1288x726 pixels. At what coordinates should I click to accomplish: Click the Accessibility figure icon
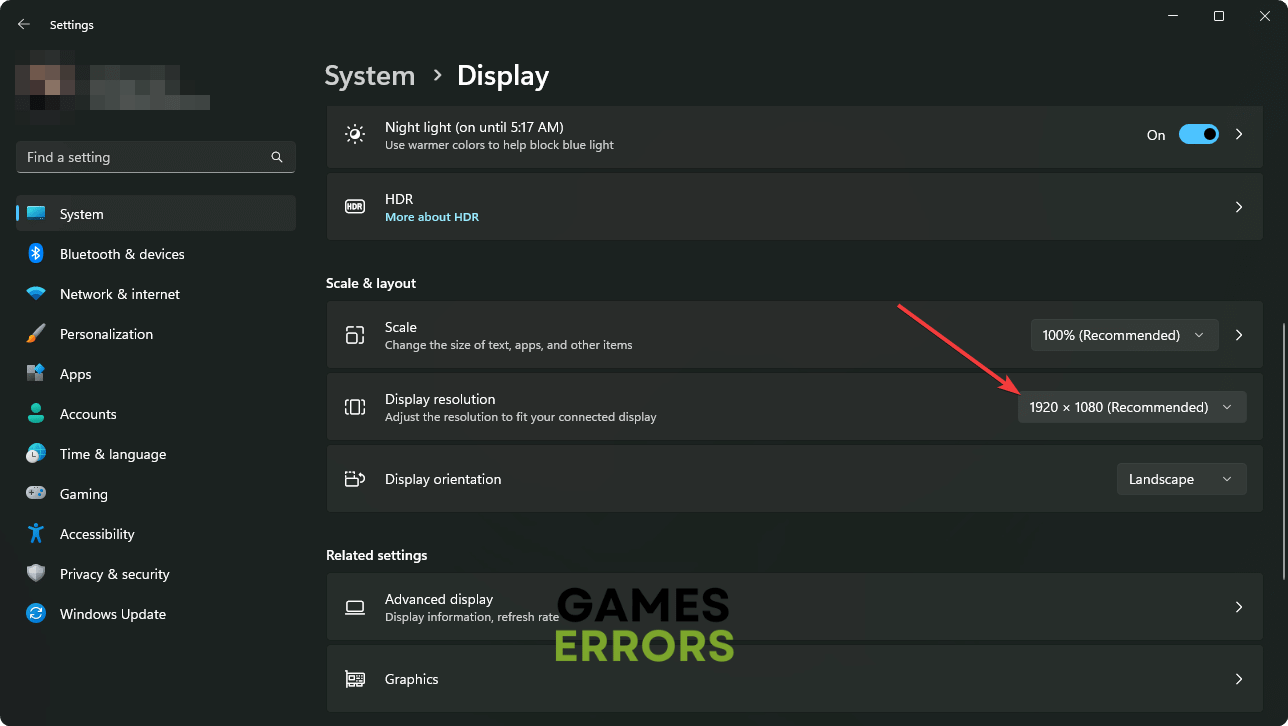(x=36, y=534)
